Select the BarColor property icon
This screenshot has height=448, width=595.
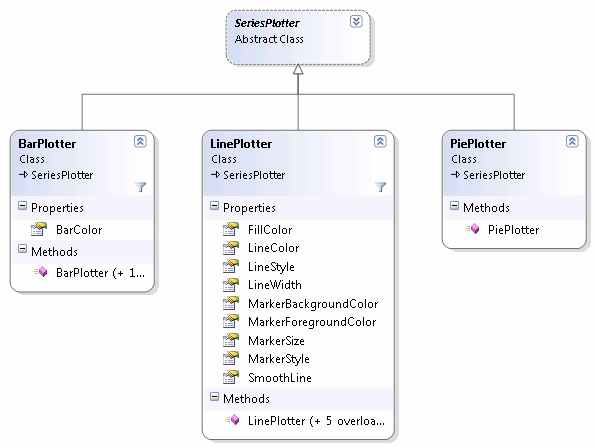coord(39,229)
